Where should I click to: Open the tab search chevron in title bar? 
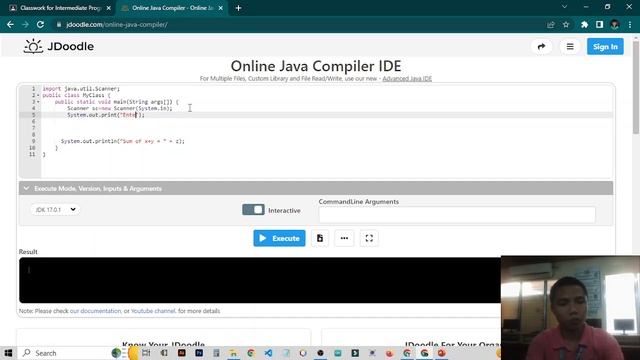tap(564, 7)
